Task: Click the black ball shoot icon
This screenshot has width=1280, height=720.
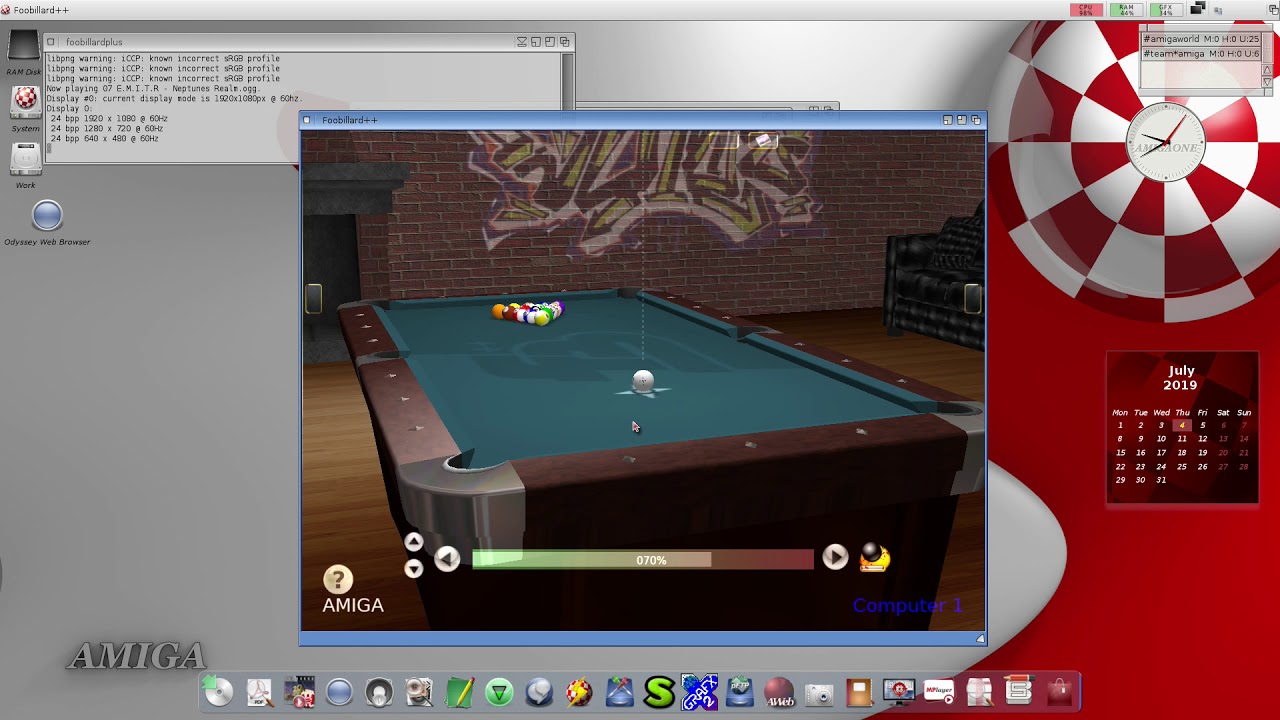Action: point(874,557)
